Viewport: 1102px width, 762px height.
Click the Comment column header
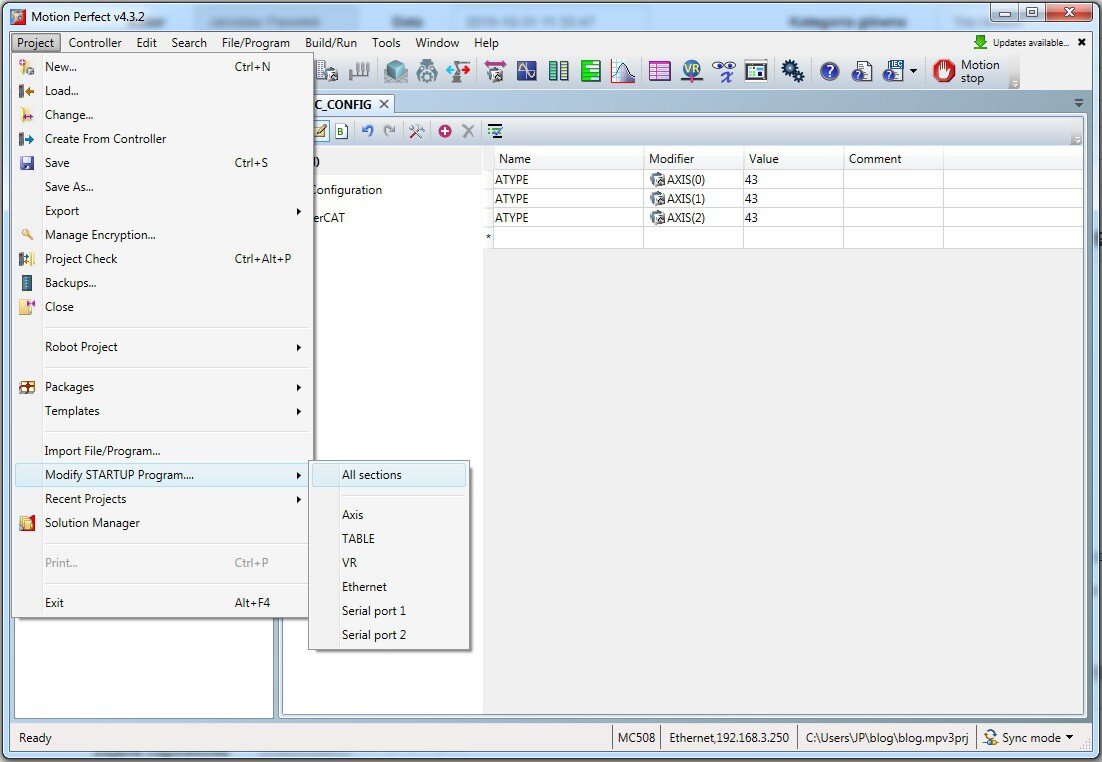tap(893, 159)
